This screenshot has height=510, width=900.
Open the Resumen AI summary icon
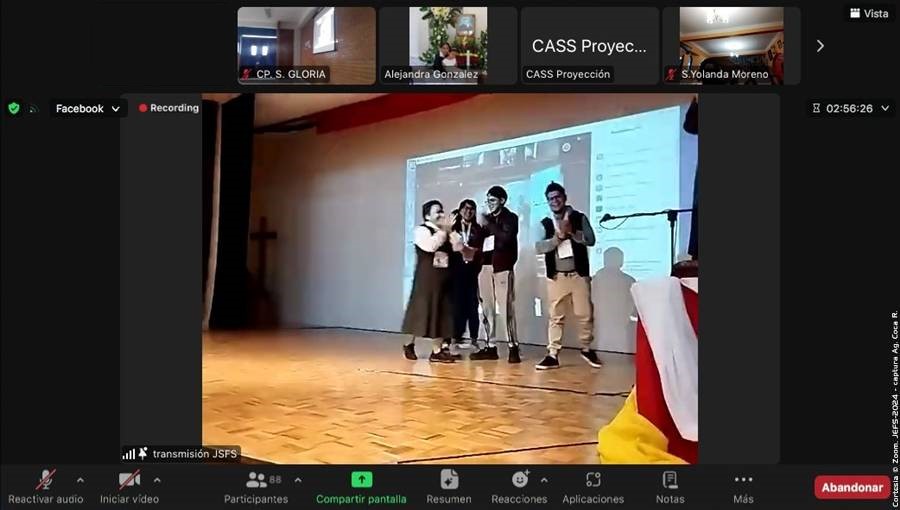coord(449,480)
